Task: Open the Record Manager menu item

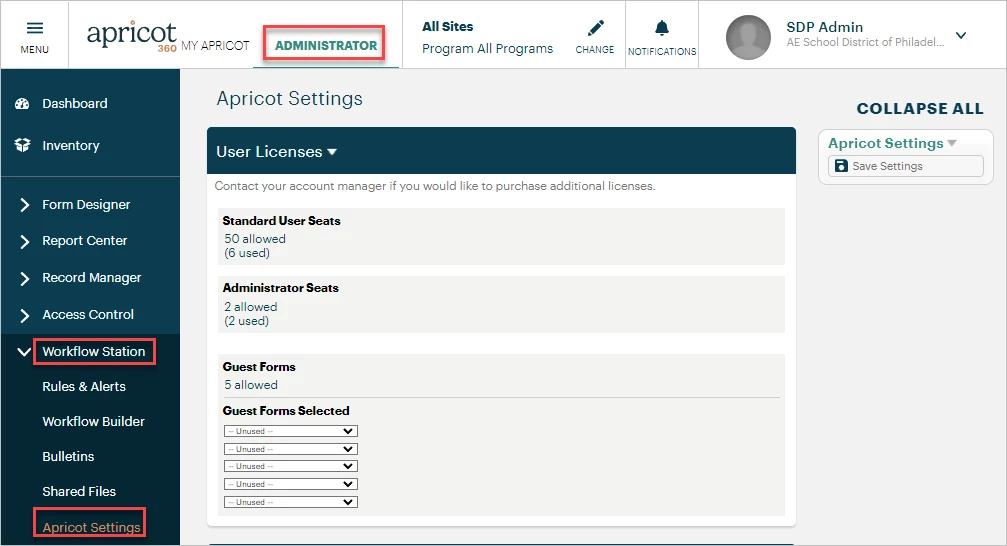Action: point(92,278)
